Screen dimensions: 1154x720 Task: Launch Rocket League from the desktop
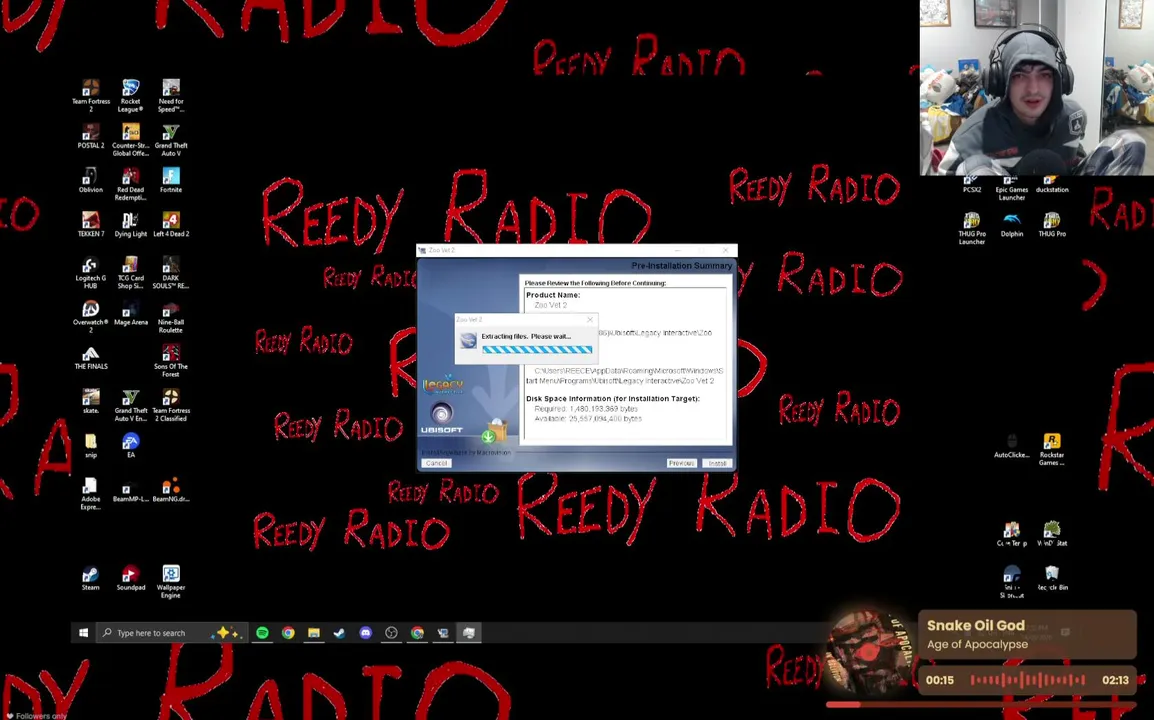(x=130, y=96)
